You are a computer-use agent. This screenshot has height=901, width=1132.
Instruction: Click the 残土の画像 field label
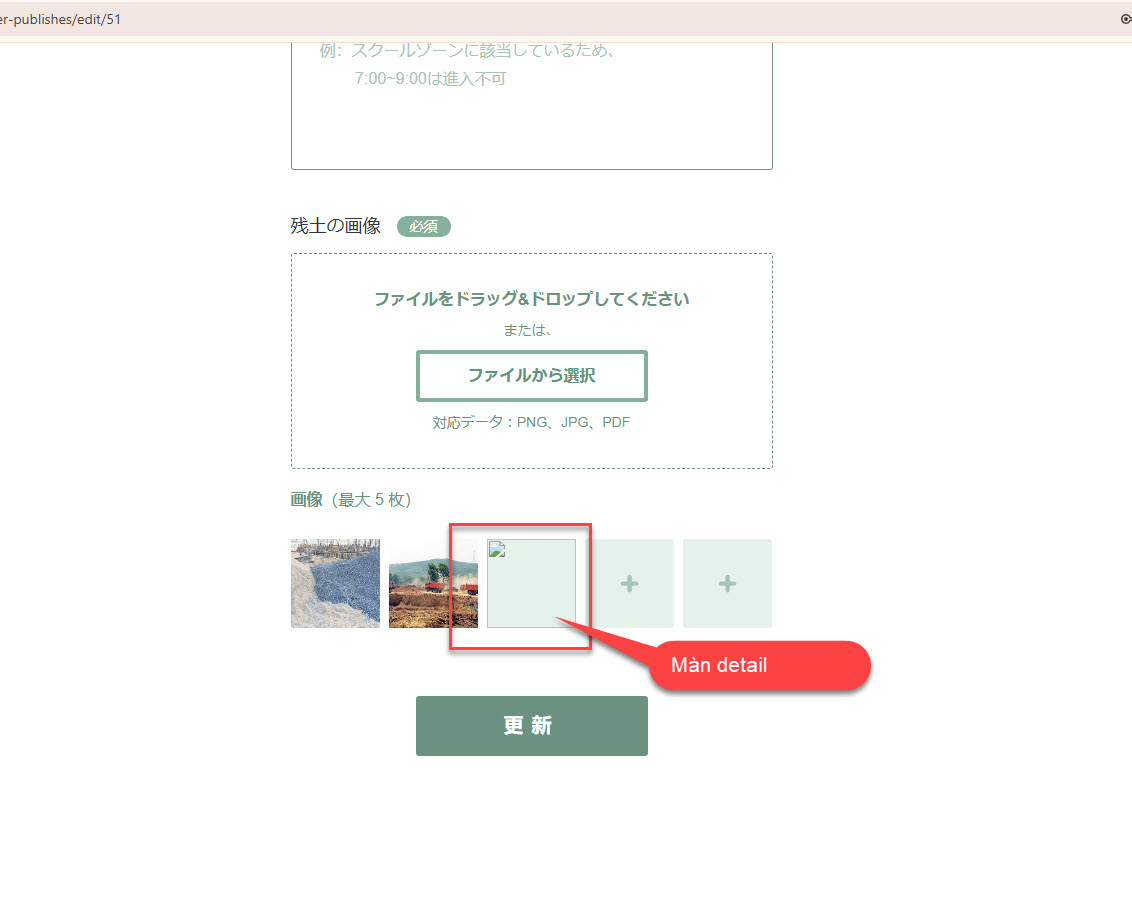[x=336, y=226]
